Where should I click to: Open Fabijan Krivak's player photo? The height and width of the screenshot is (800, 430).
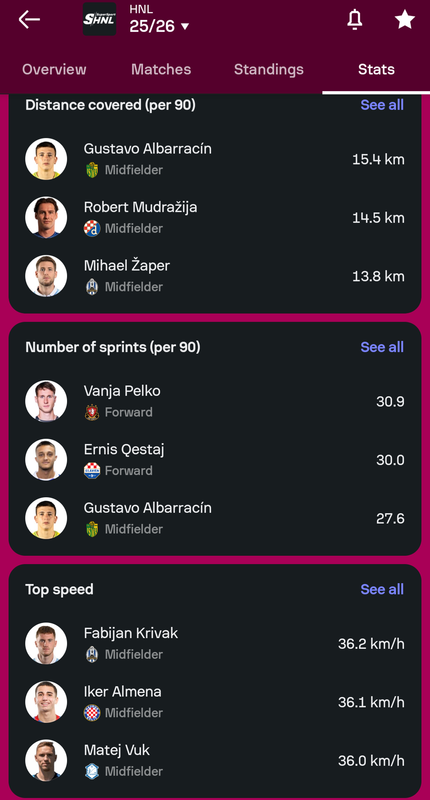[x=46, y=643]
